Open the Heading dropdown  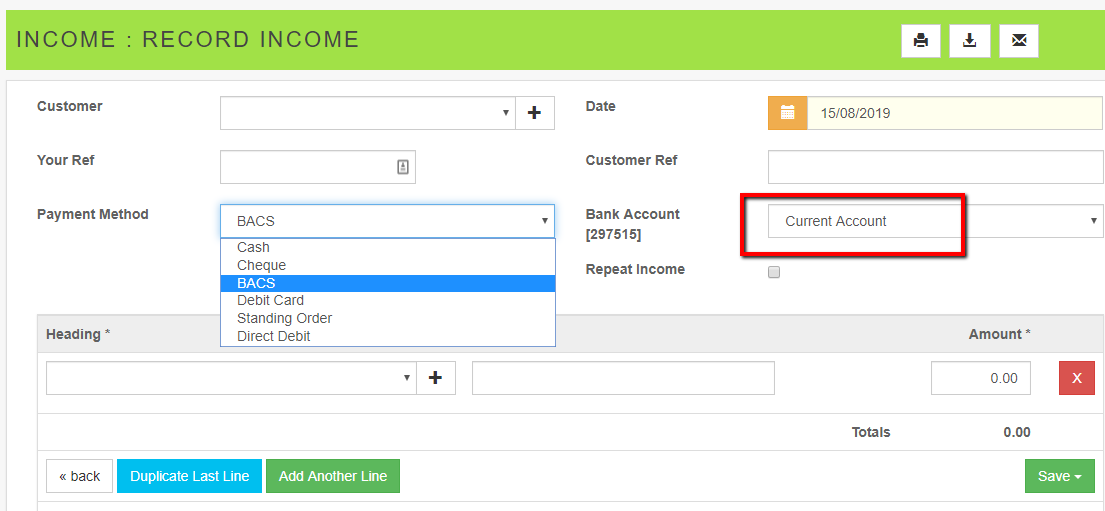(x=231, y=378)
